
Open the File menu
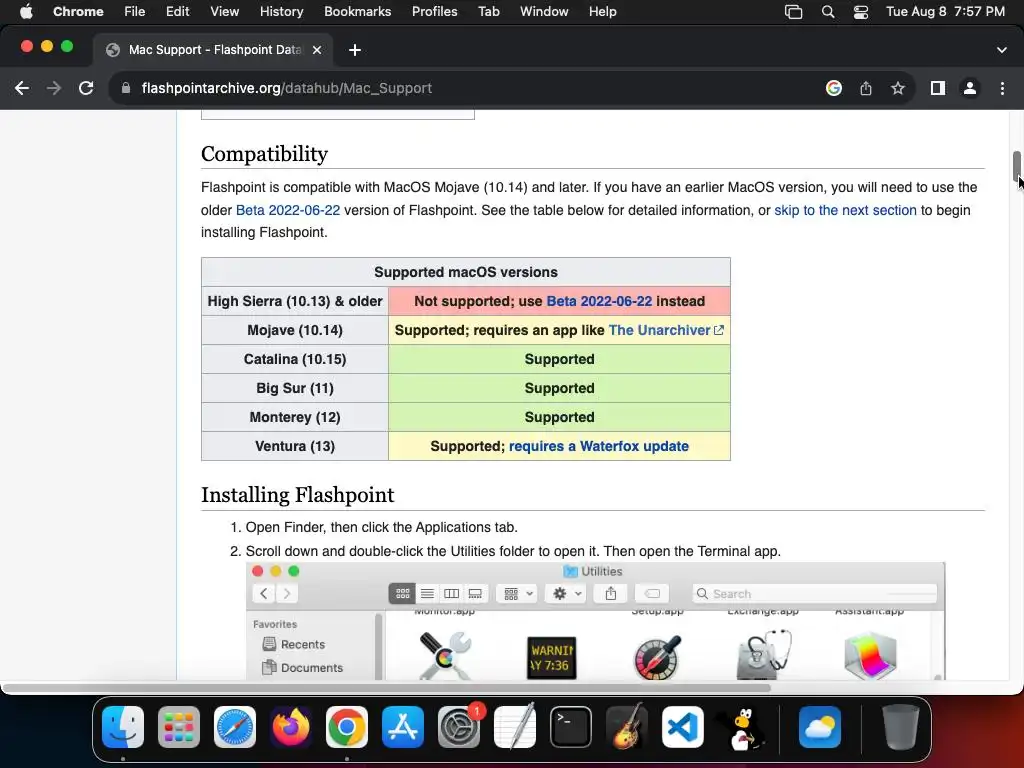(135, 12)
